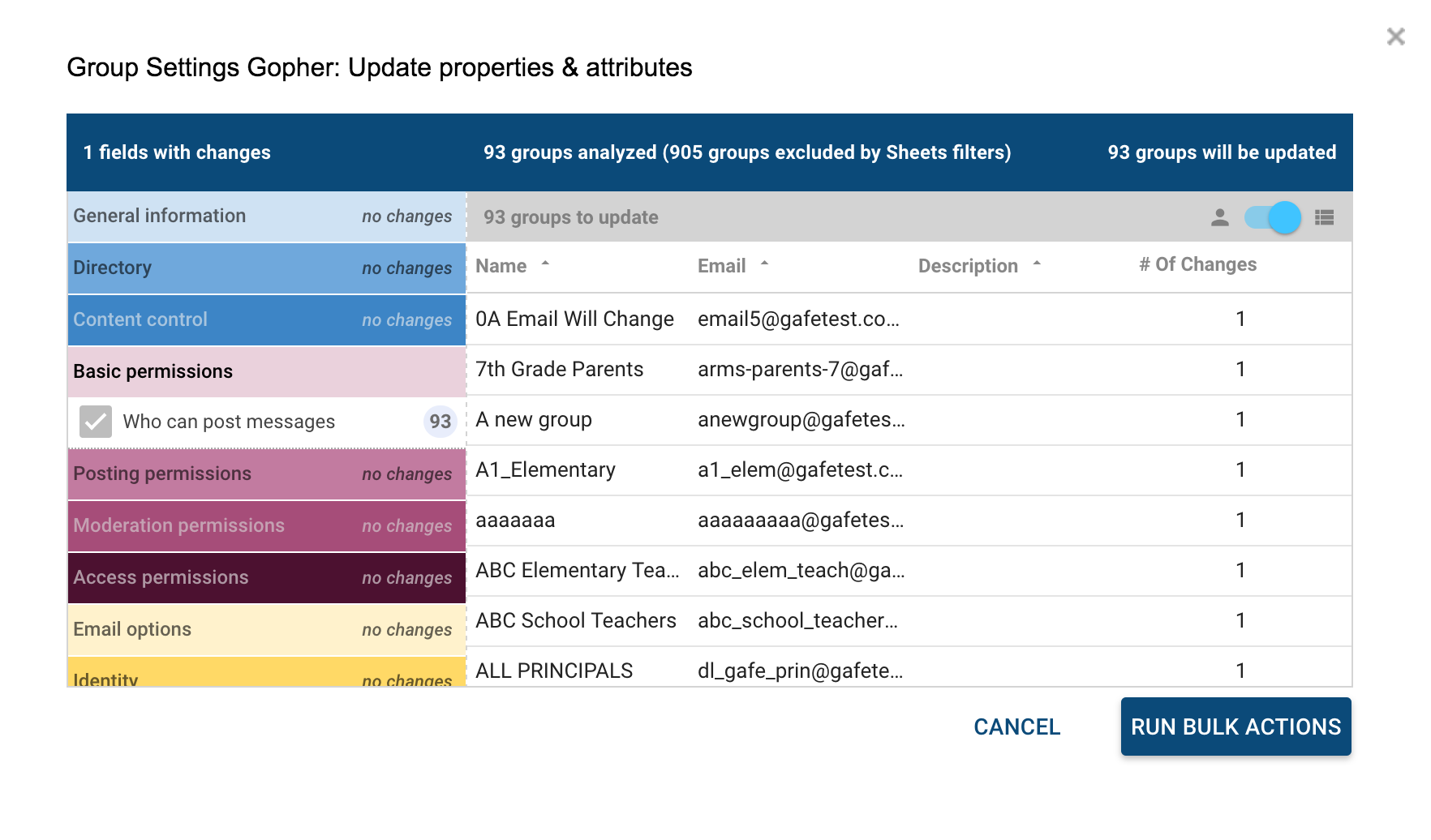The image size is (1431, 840).
Task: Click the person icon beside the view toggle
Action: (1219, 217)
